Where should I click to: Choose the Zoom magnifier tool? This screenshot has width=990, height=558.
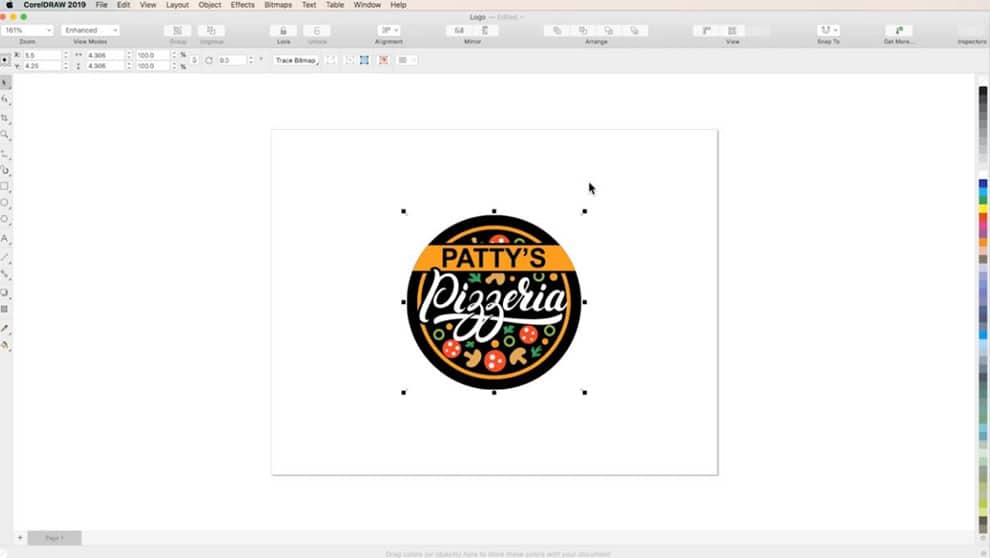[5, 135]
